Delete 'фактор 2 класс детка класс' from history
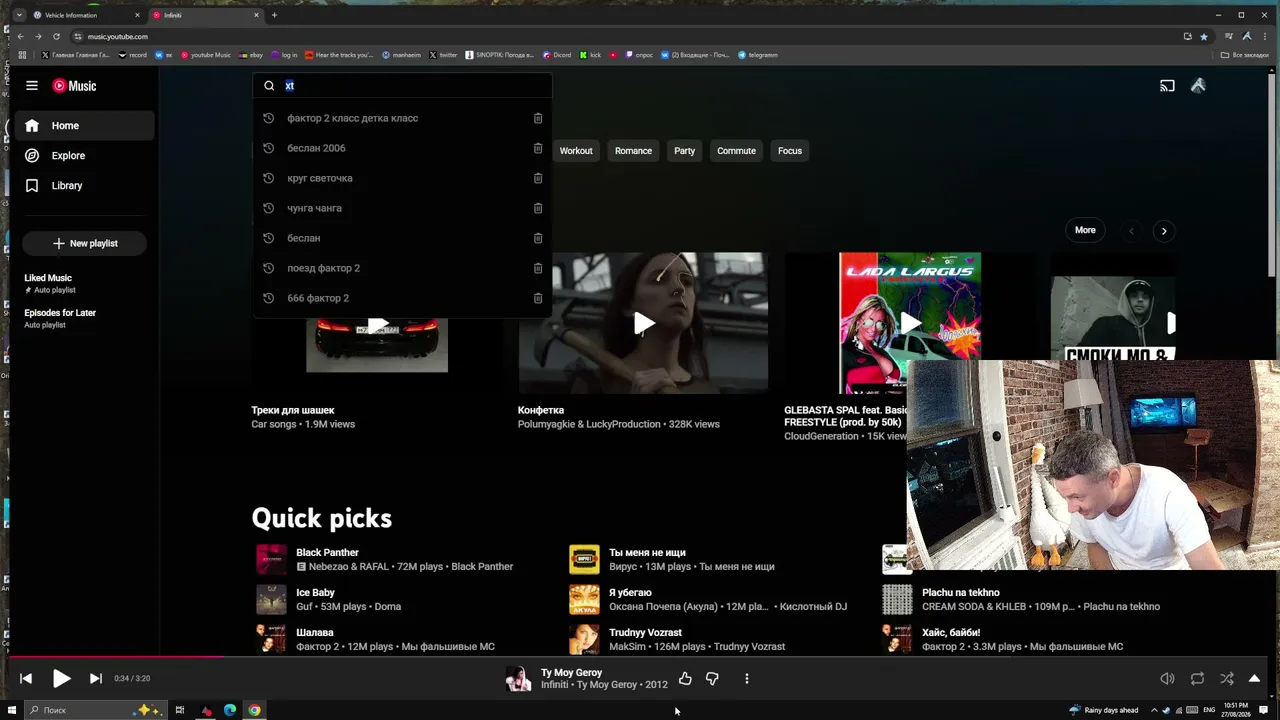 [538, 118]
